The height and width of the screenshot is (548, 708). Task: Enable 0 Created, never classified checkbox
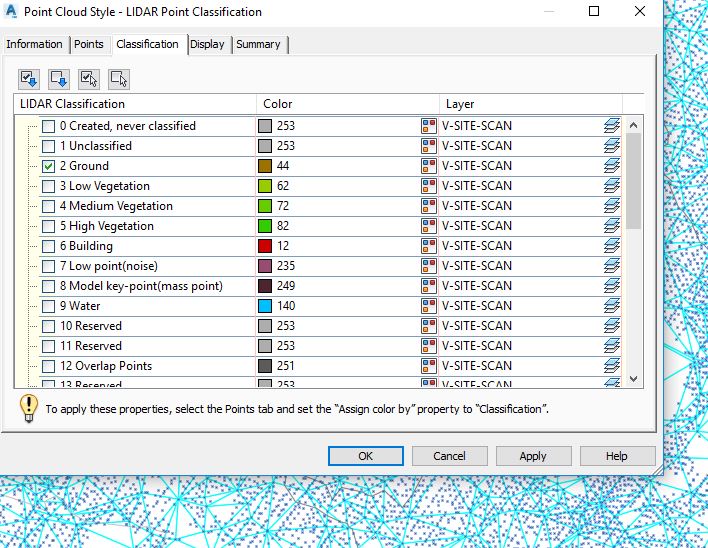click(48, 126)
